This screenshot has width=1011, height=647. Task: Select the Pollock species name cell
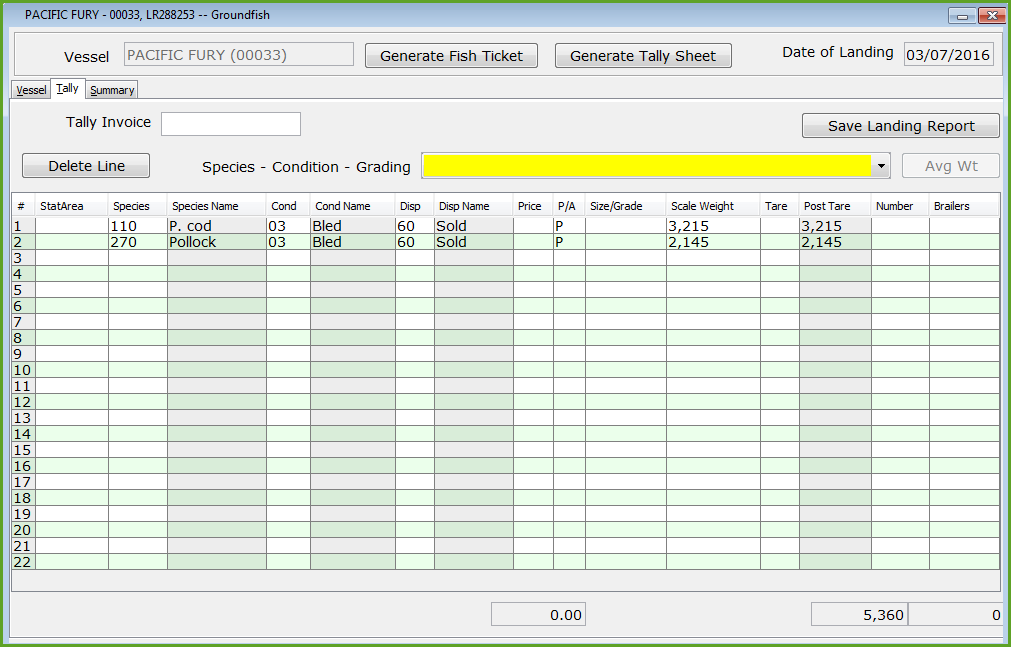tap(216, 242)
